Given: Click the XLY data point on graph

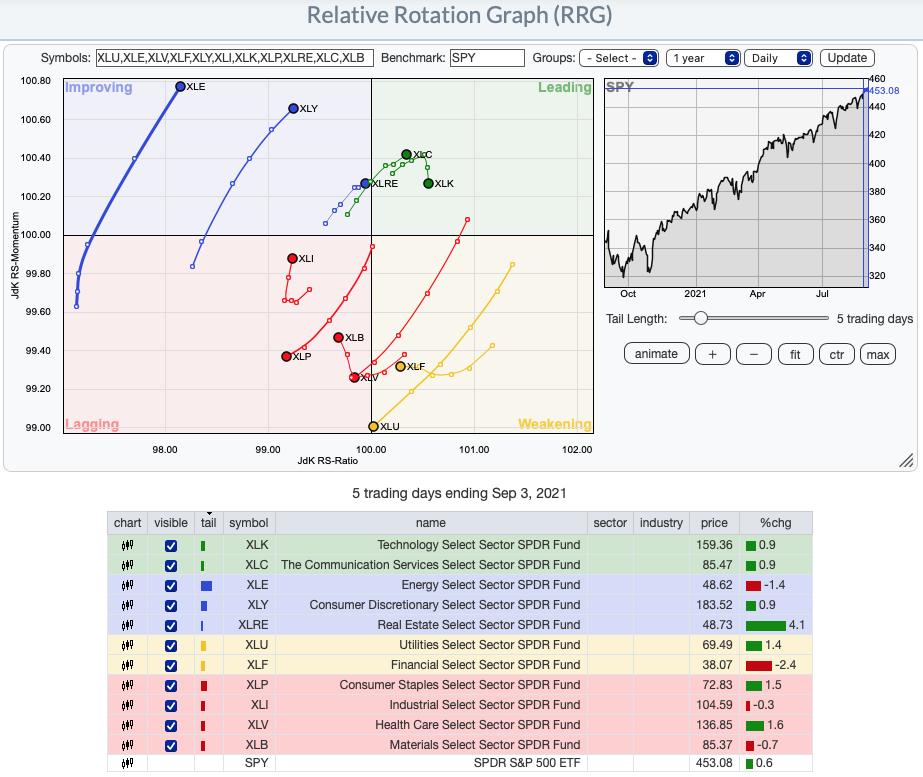Looking at the screenshot, I should tap(293, 108).
